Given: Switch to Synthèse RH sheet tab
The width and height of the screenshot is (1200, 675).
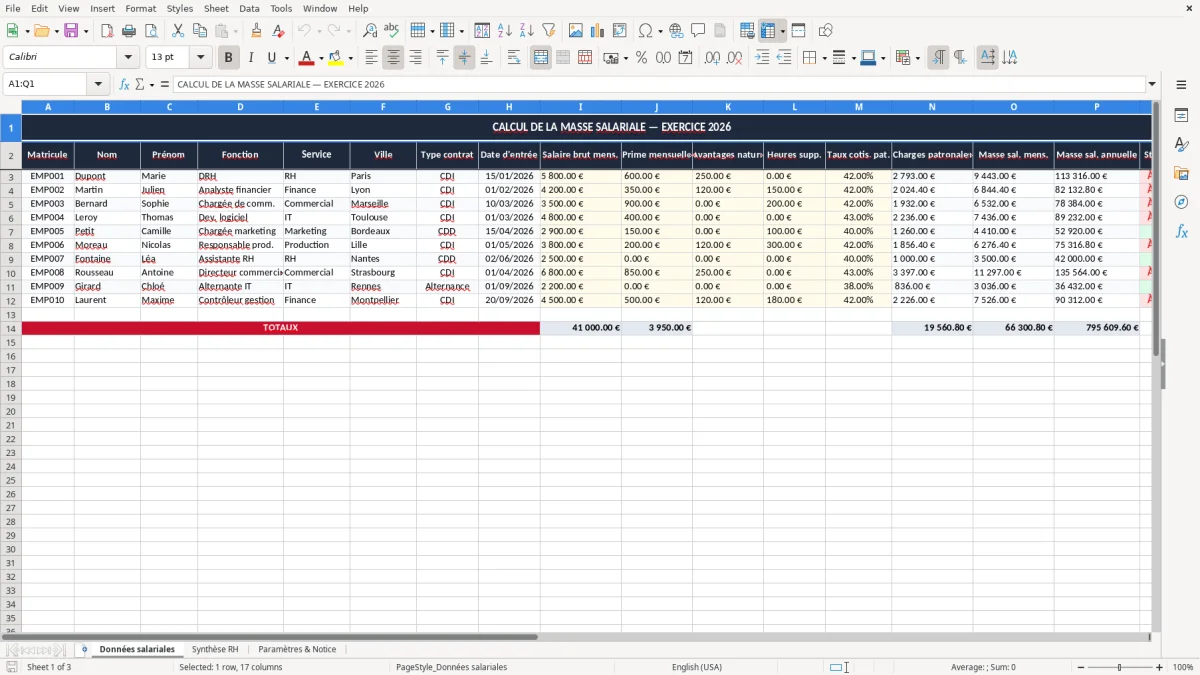Looking at the screenshot, I should (215, 649).
